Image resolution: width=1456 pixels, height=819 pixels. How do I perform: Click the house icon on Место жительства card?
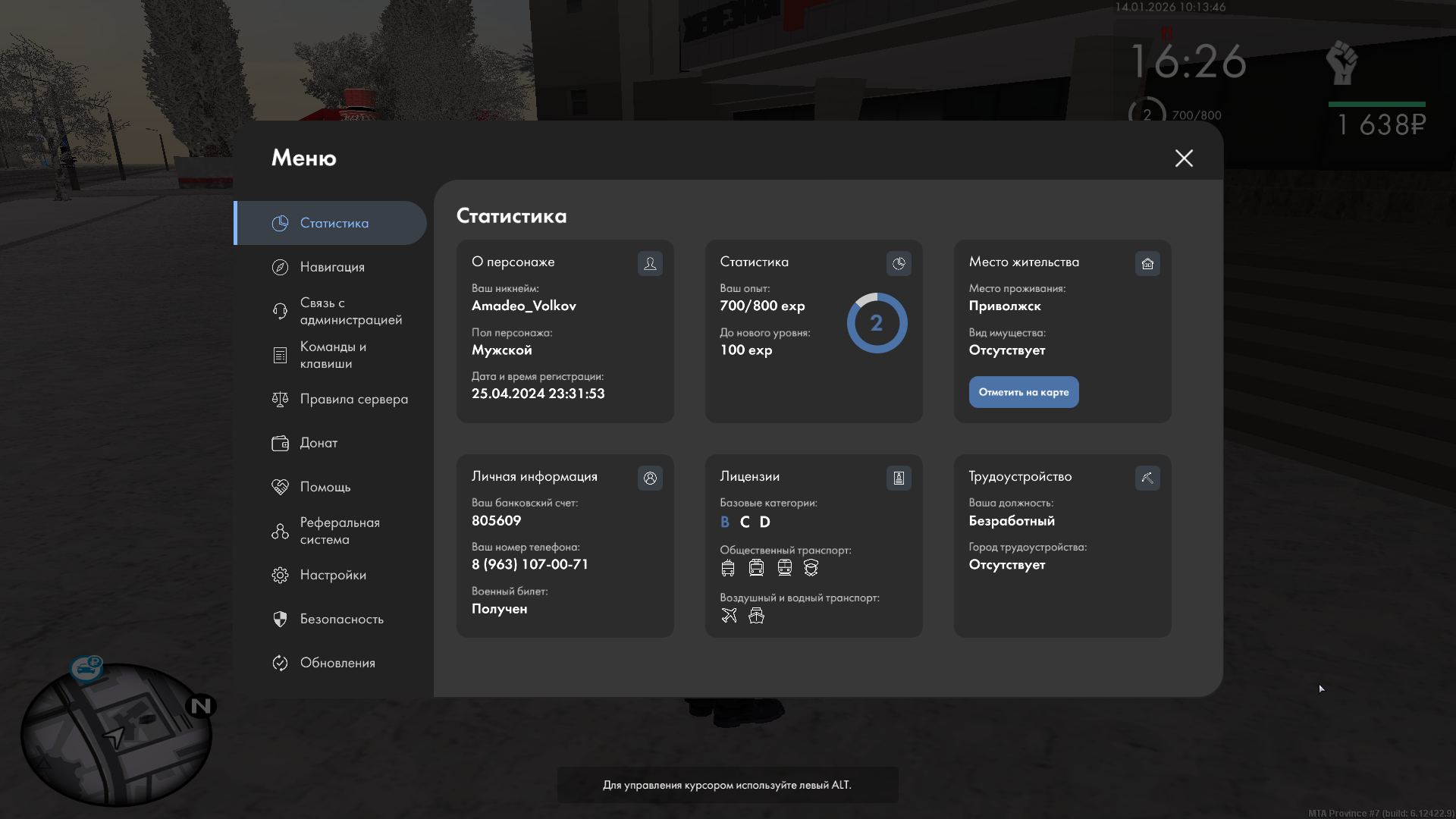tap(1147, 264)
